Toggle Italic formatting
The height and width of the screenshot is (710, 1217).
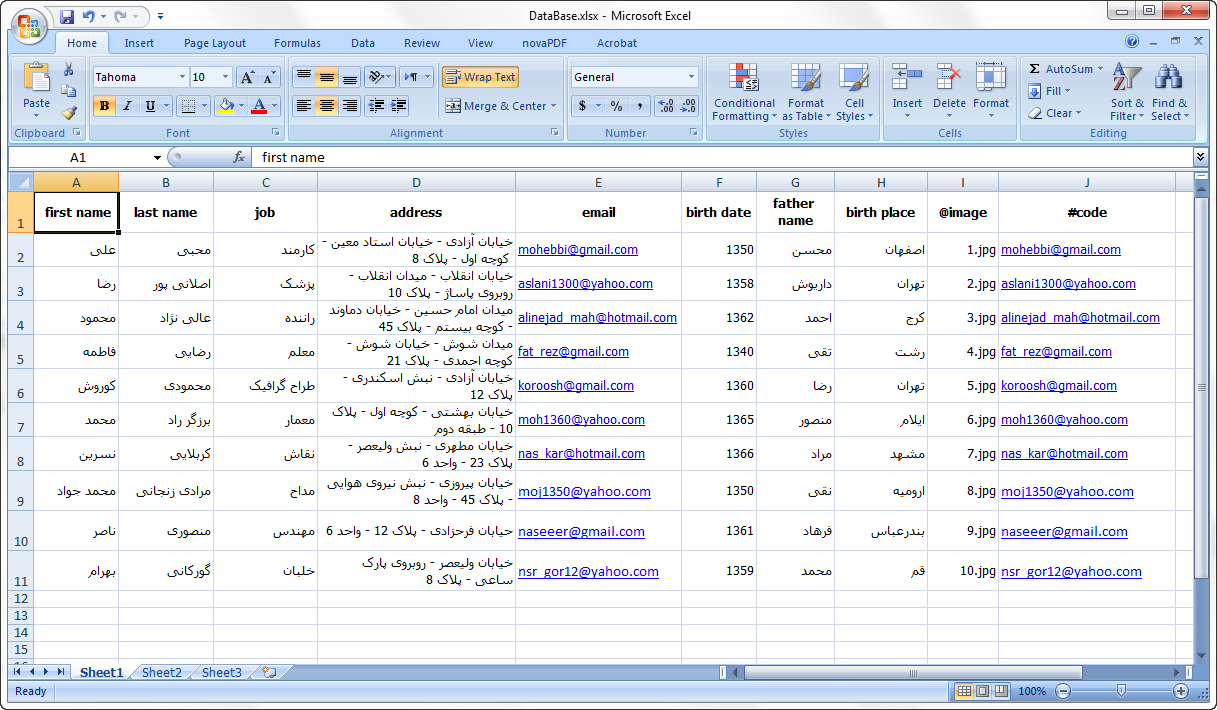[x=127, y=106]
